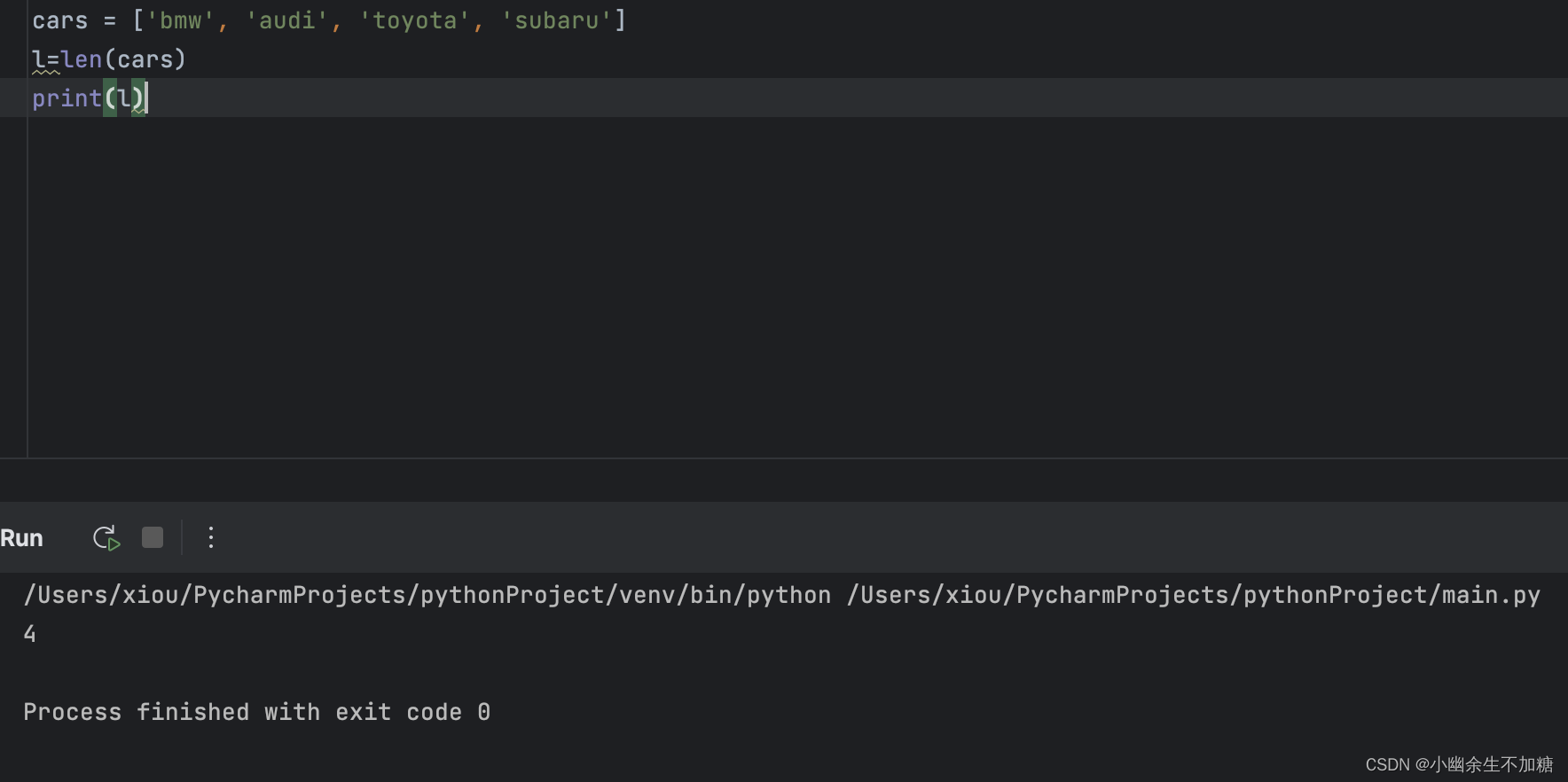Viewport: 1568px width, 782px height.
Task: Click the print(l) code line
Action: (x=89, y=98)
